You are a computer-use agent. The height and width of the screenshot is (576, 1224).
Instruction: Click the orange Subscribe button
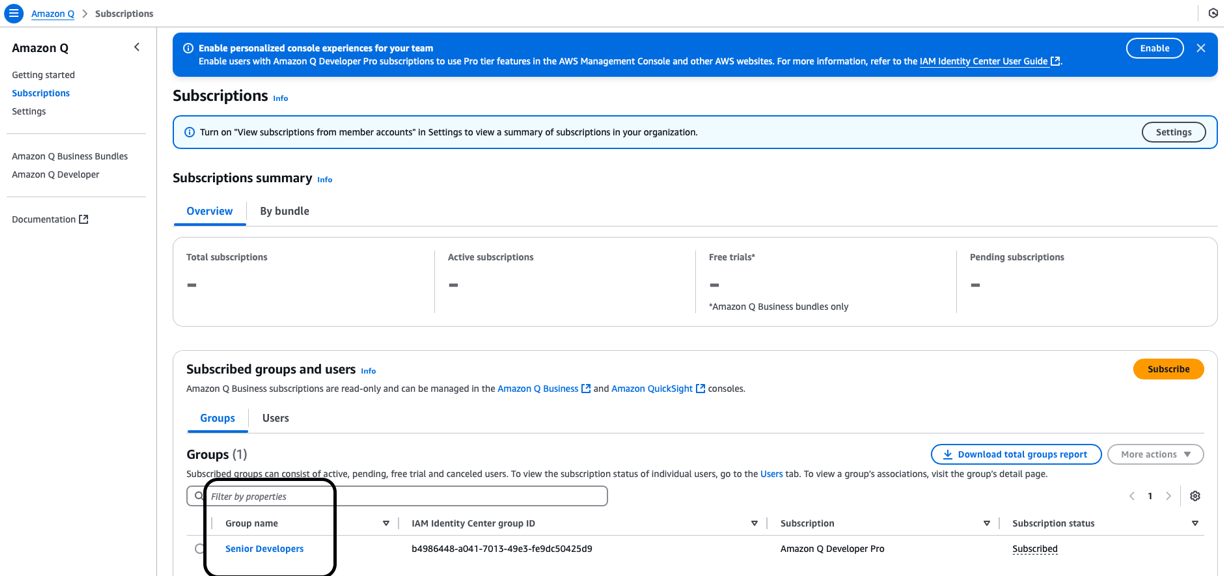(1168, 369)
